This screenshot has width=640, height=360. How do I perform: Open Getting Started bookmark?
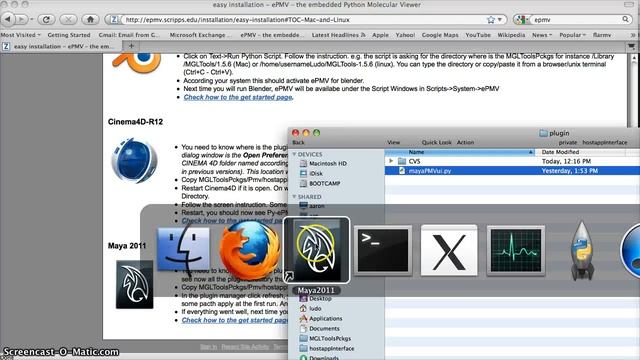69,35
